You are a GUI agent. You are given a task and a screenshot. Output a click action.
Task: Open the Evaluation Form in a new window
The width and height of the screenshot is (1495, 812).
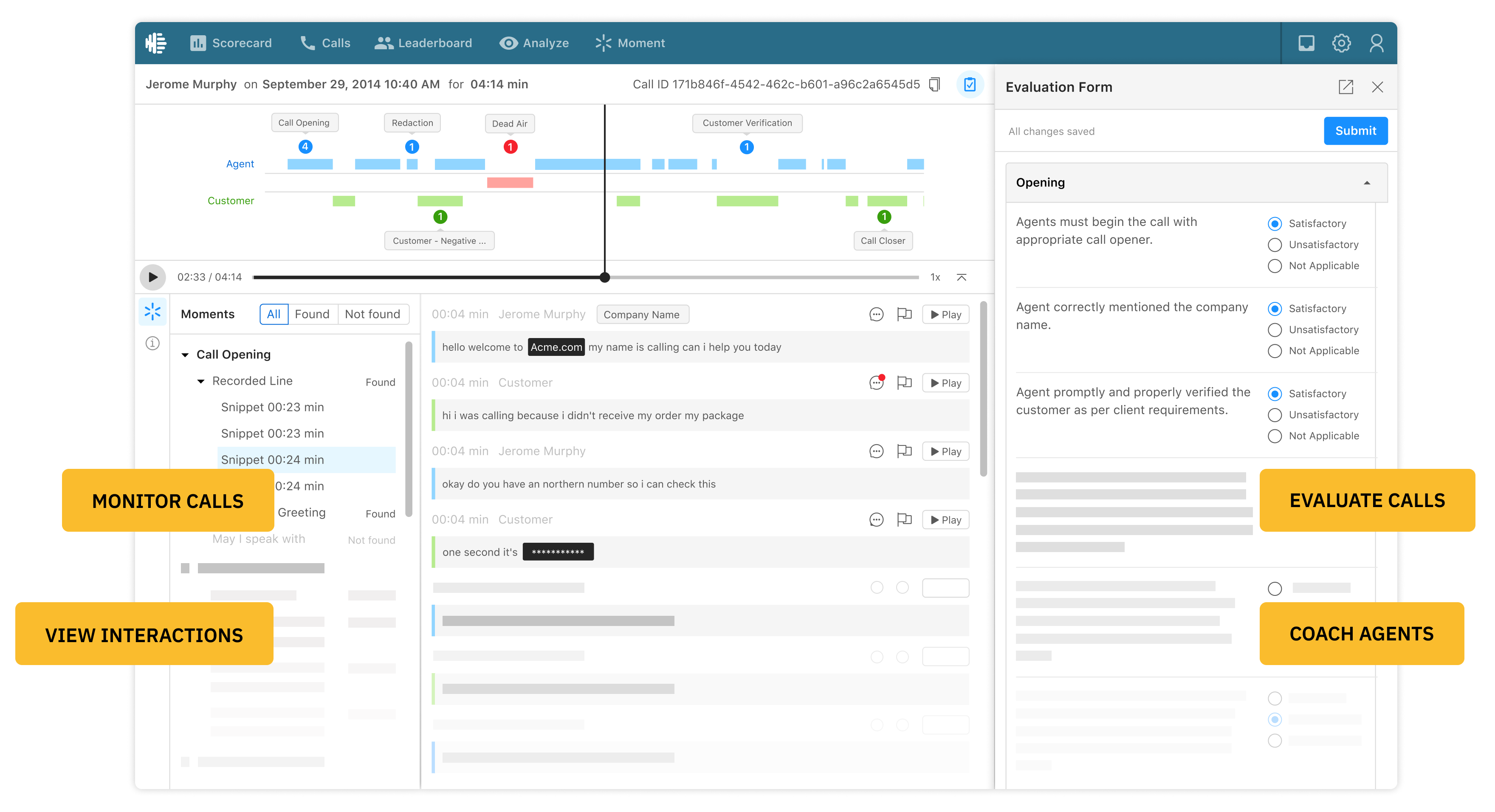1346,87
